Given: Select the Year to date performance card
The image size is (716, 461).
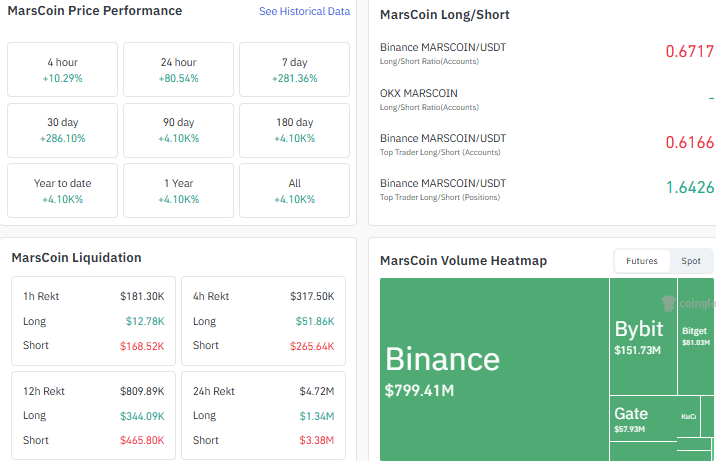Looking at the screenshot, I should tap(63, 190).
